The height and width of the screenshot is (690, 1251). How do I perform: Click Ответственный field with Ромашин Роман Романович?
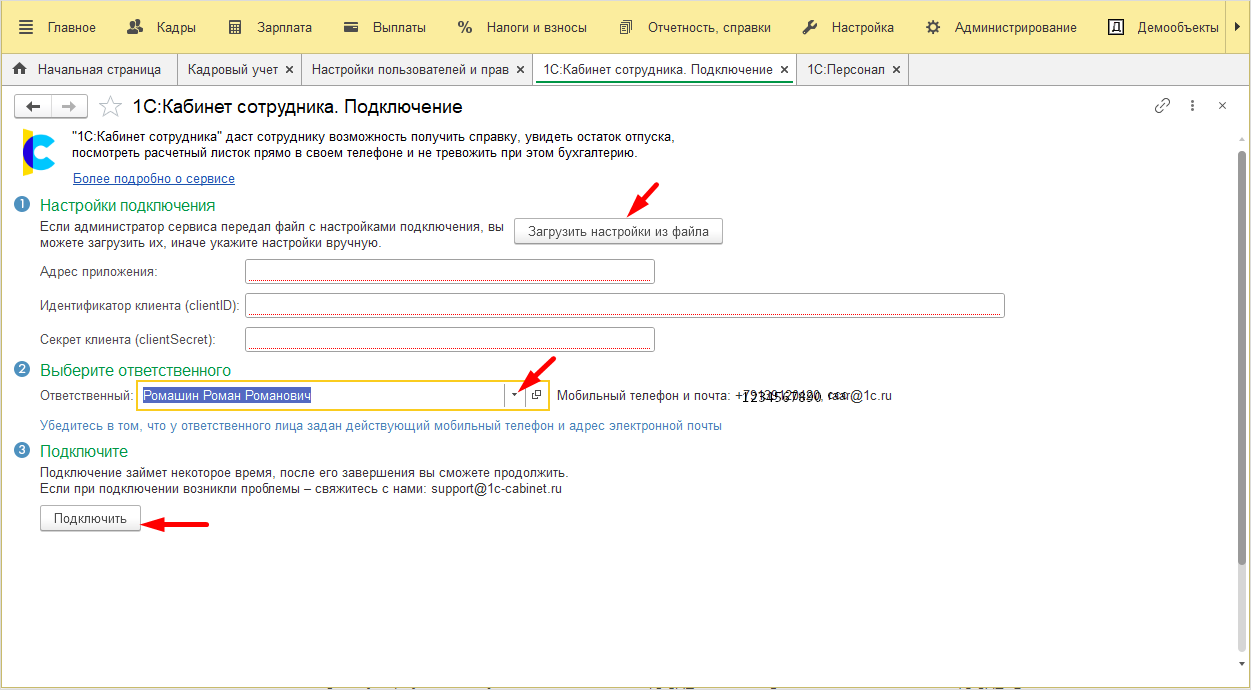click(x=320, y=395)
